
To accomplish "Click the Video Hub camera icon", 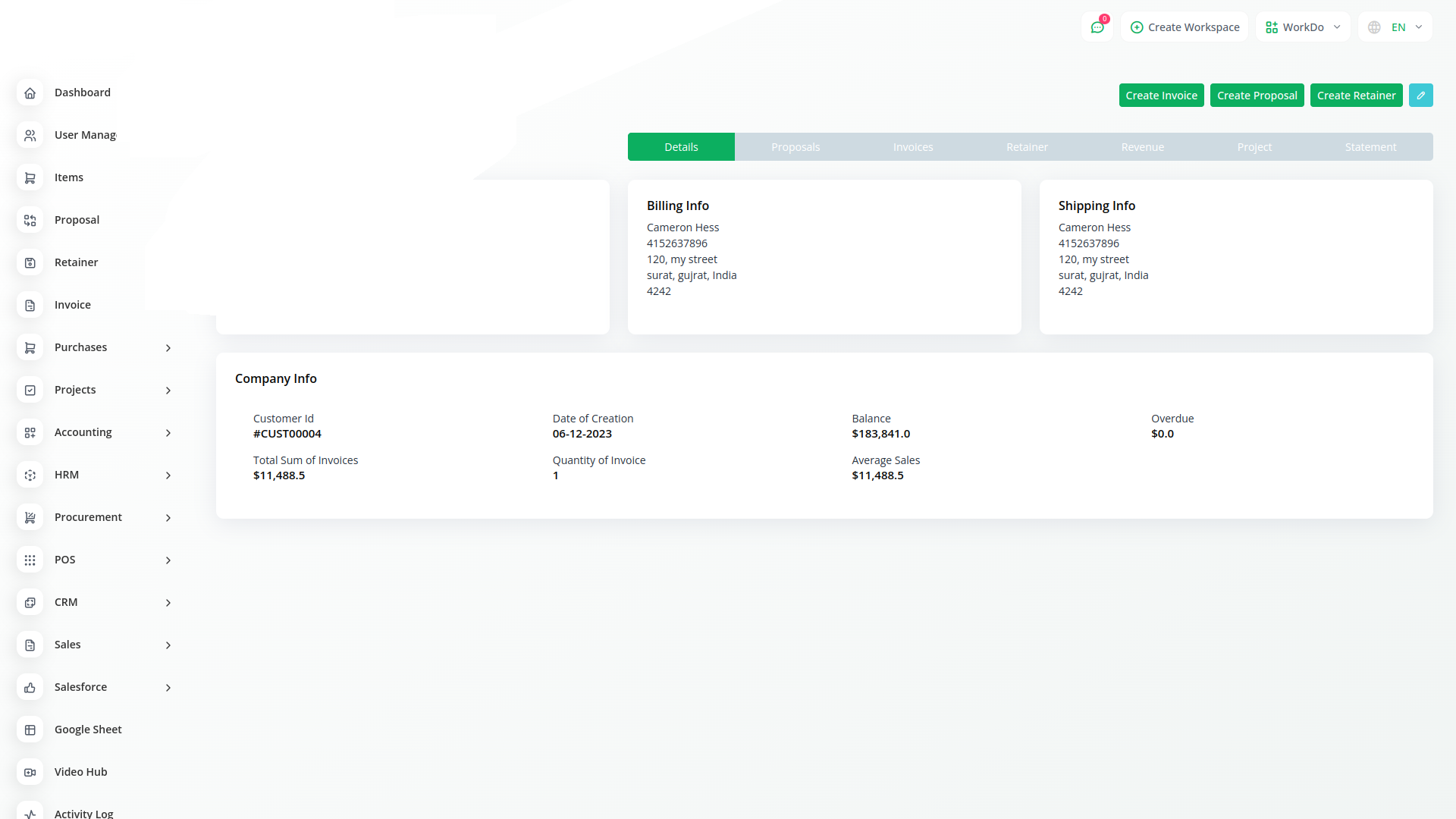I will tap(30, 772).
